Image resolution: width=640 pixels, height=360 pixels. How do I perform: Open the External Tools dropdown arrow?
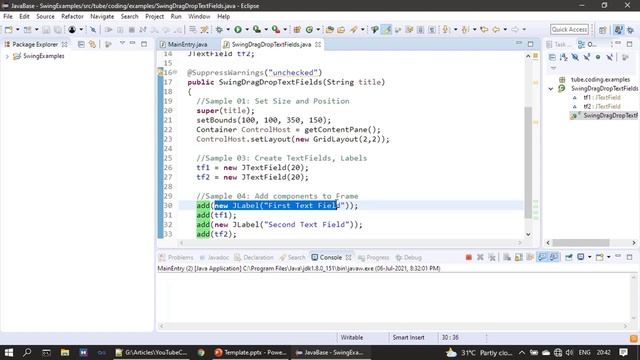click(285, 29)
